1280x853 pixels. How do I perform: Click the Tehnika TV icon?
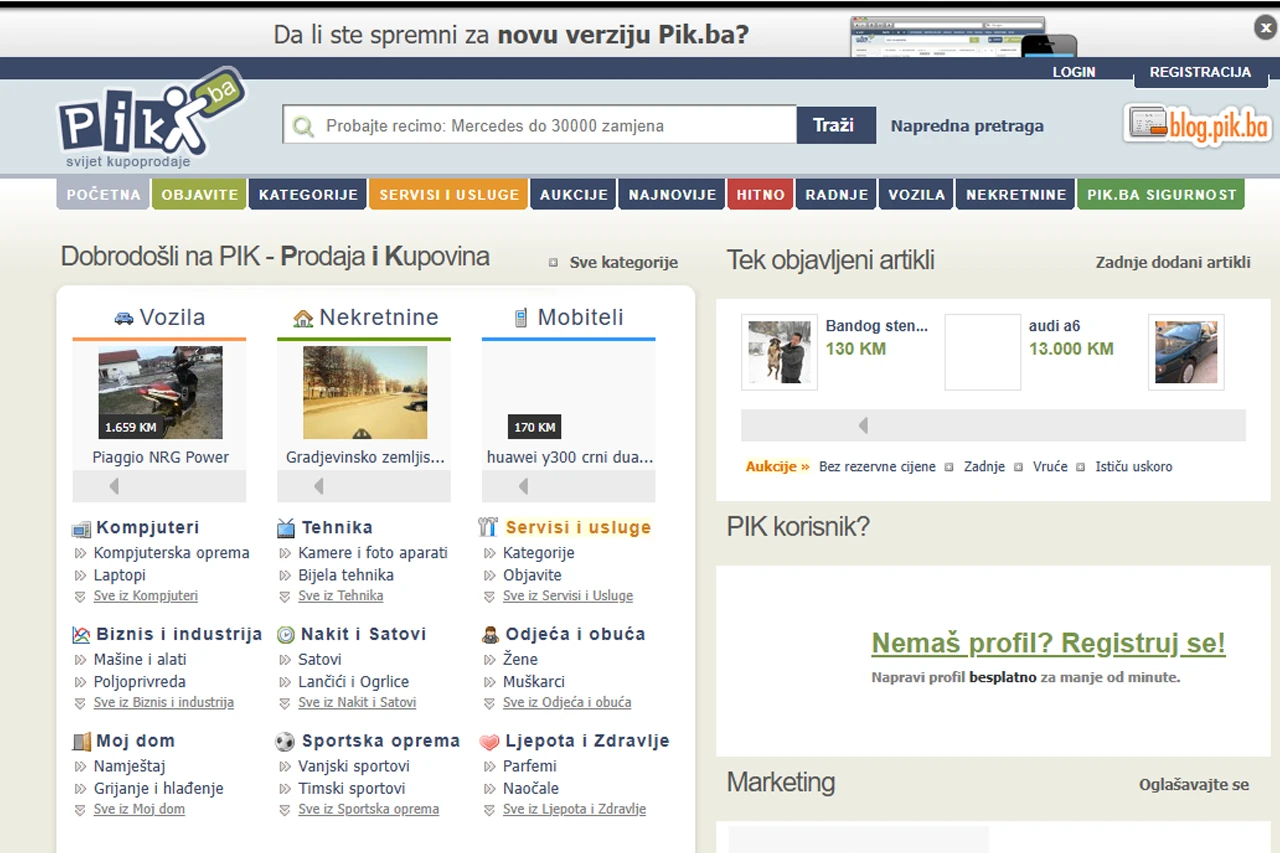(x=286, y=528)
